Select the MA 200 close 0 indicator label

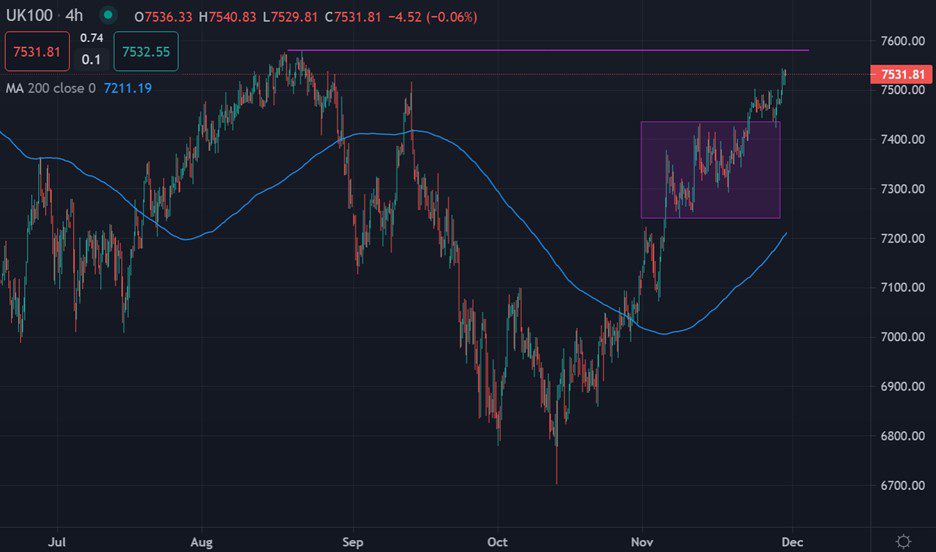tap(50, 88)
